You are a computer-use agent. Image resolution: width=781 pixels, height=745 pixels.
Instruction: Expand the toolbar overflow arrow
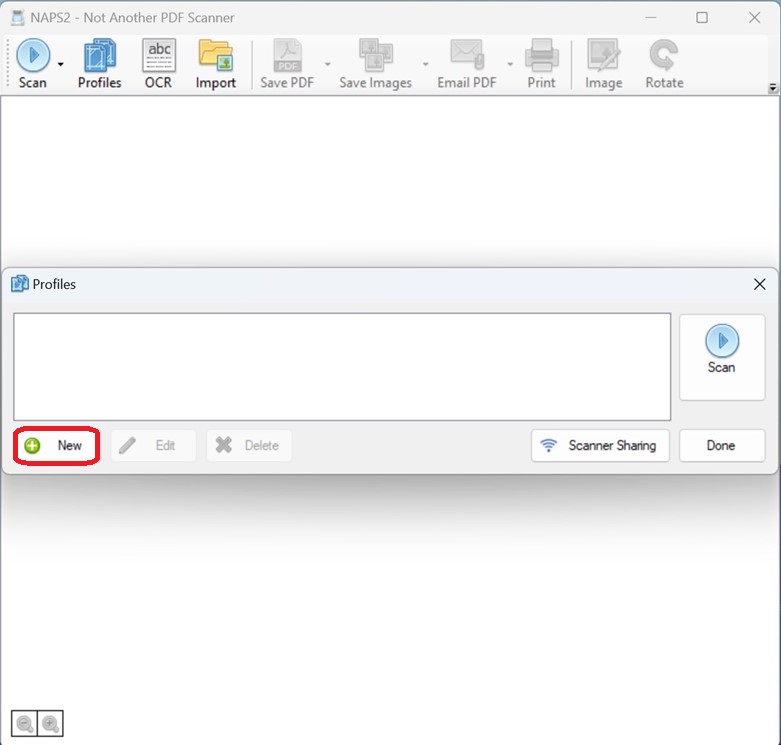[x=773, y=88]
